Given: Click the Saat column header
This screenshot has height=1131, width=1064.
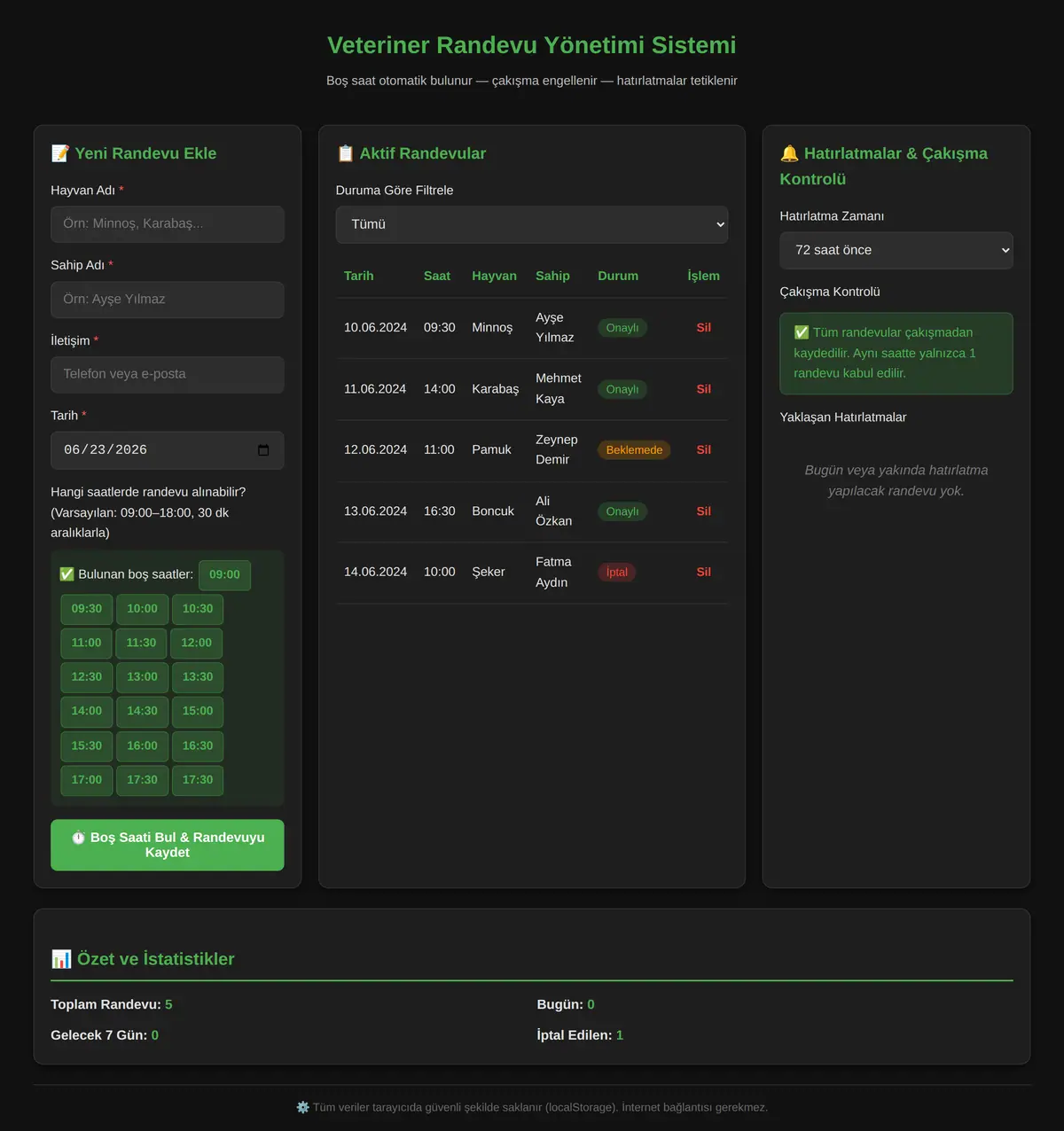Looking at the screenshot, I should [x=437, y=277].
